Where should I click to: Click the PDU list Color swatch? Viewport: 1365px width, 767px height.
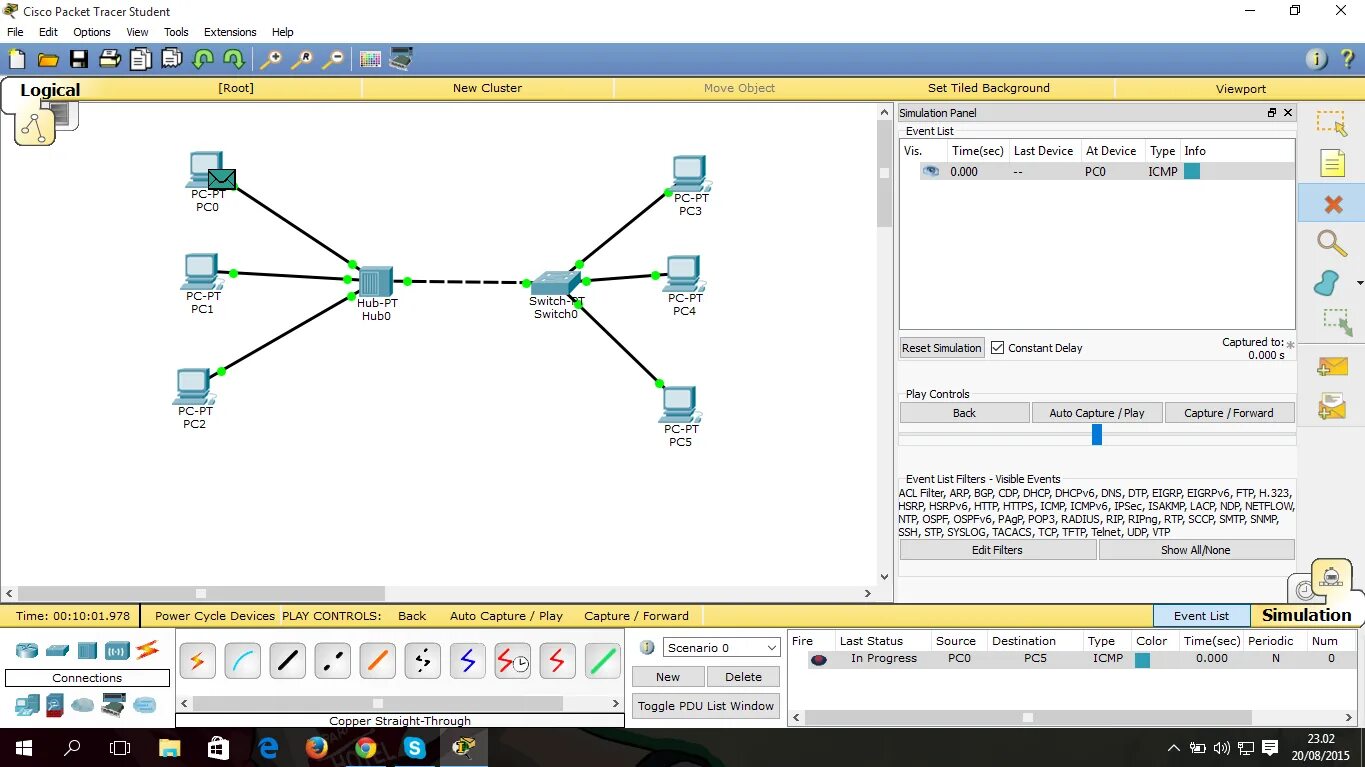tap(1142, 659)
